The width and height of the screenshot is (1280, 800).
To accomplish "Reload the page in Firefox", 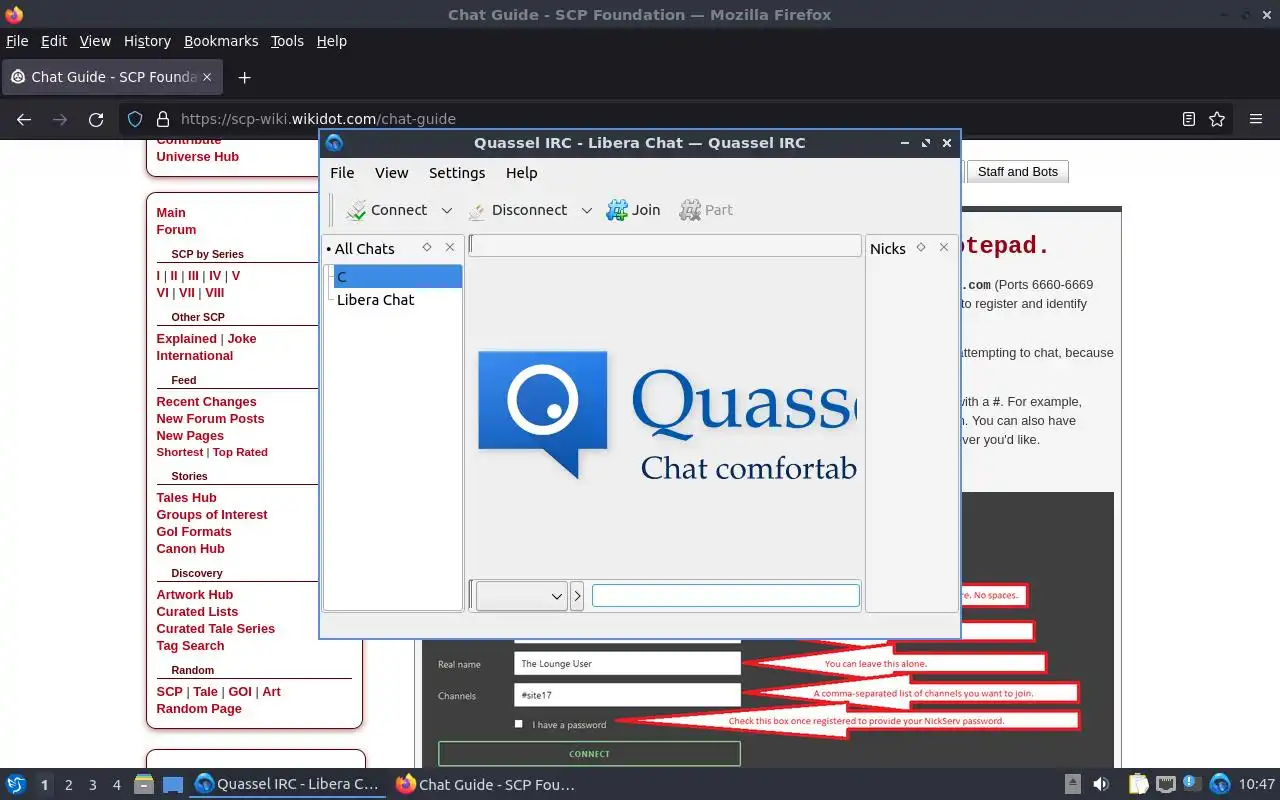I will coord(96,119).
